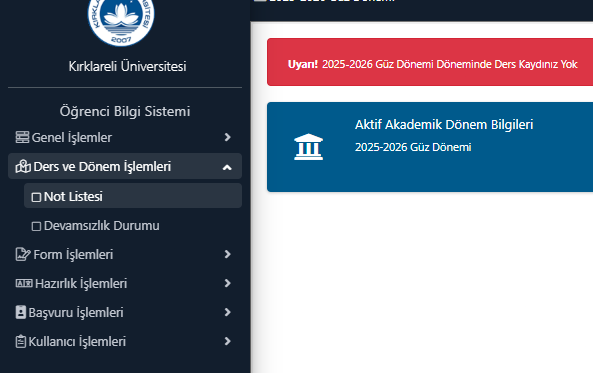Collapse Ders ve Dönem İşlemleri with the up chevron
Screen dimensions: 593x373
click(227, 167)
